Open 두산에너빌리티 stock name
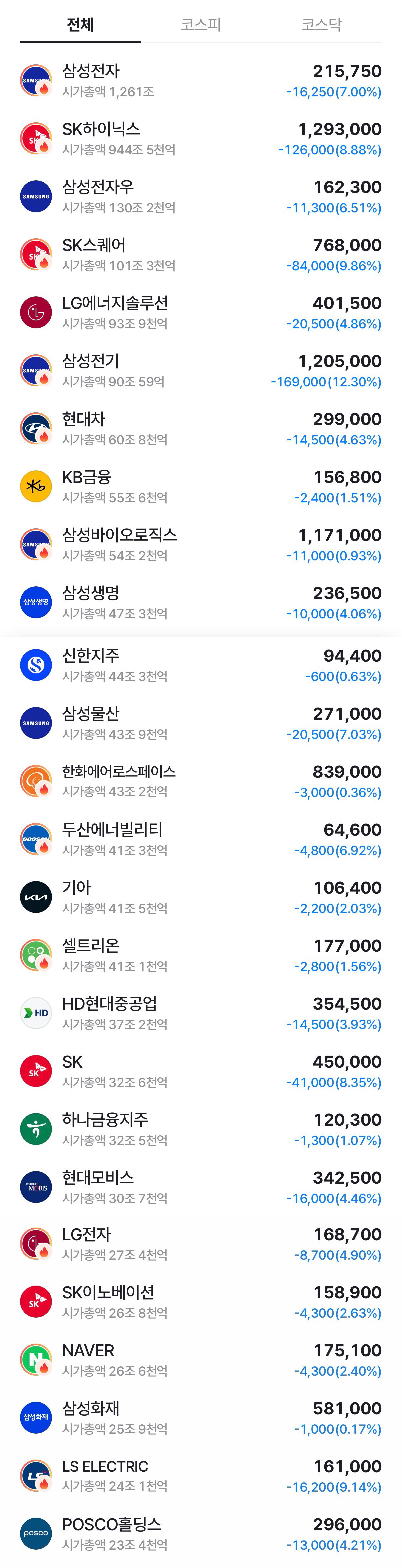 coord(112,830)
